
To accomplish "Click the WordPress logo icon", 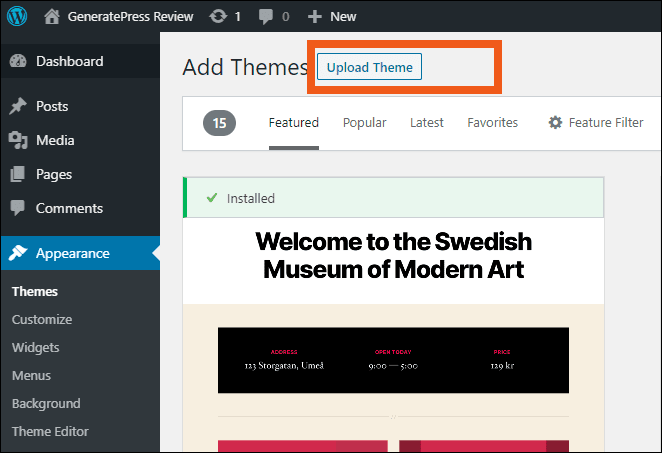I will pos(20,16).
